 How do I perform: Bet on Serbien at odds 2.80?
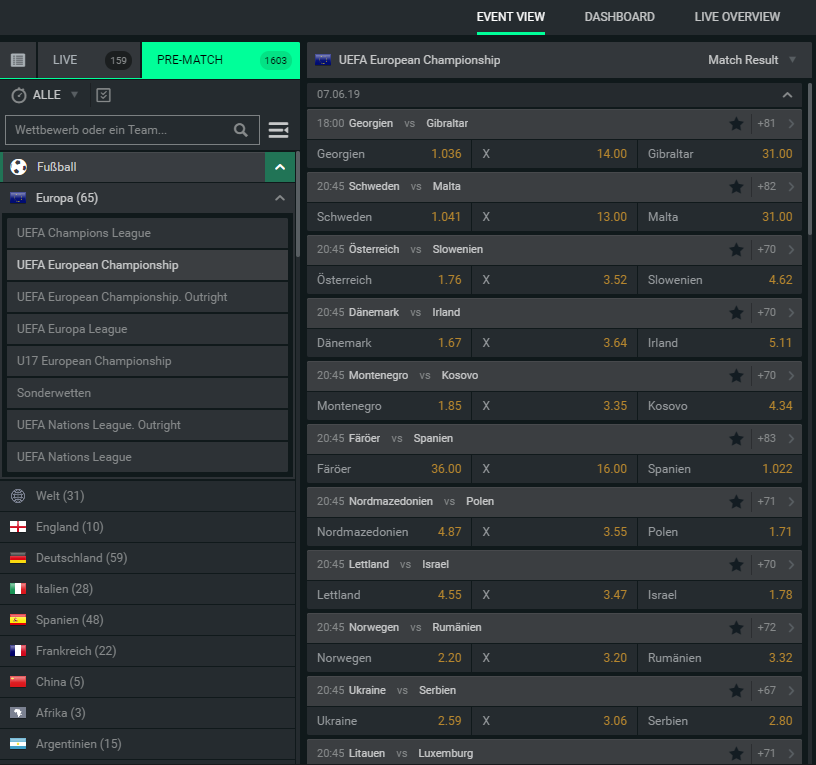[720, 721]
